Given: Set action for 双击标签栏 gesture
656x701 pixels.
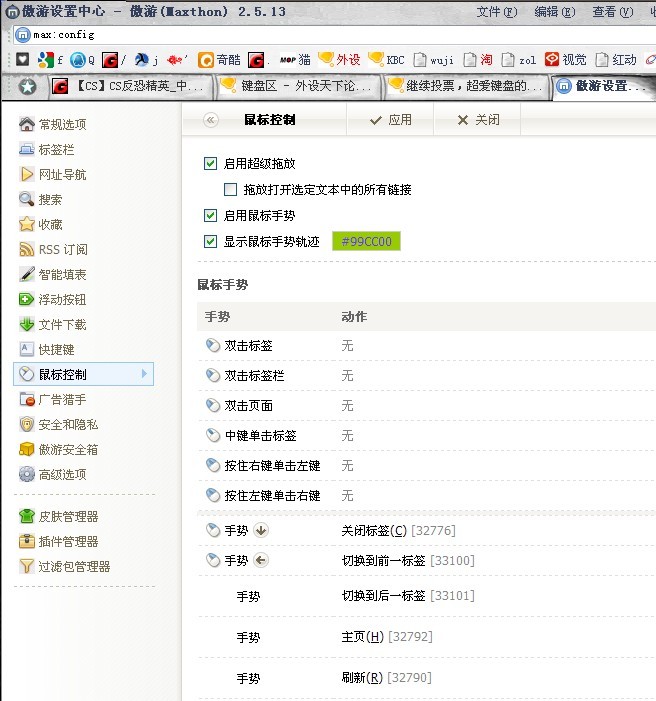Looking at the screenshot, I should pyautogui.click(x=347, y=376).
